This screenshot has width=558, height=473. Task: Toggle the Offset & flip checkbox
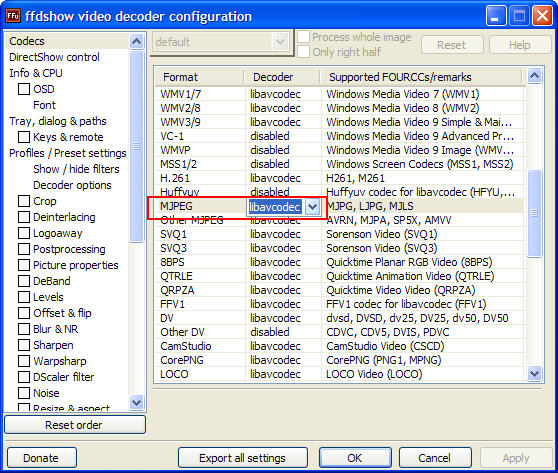click(x=24, y=313)
